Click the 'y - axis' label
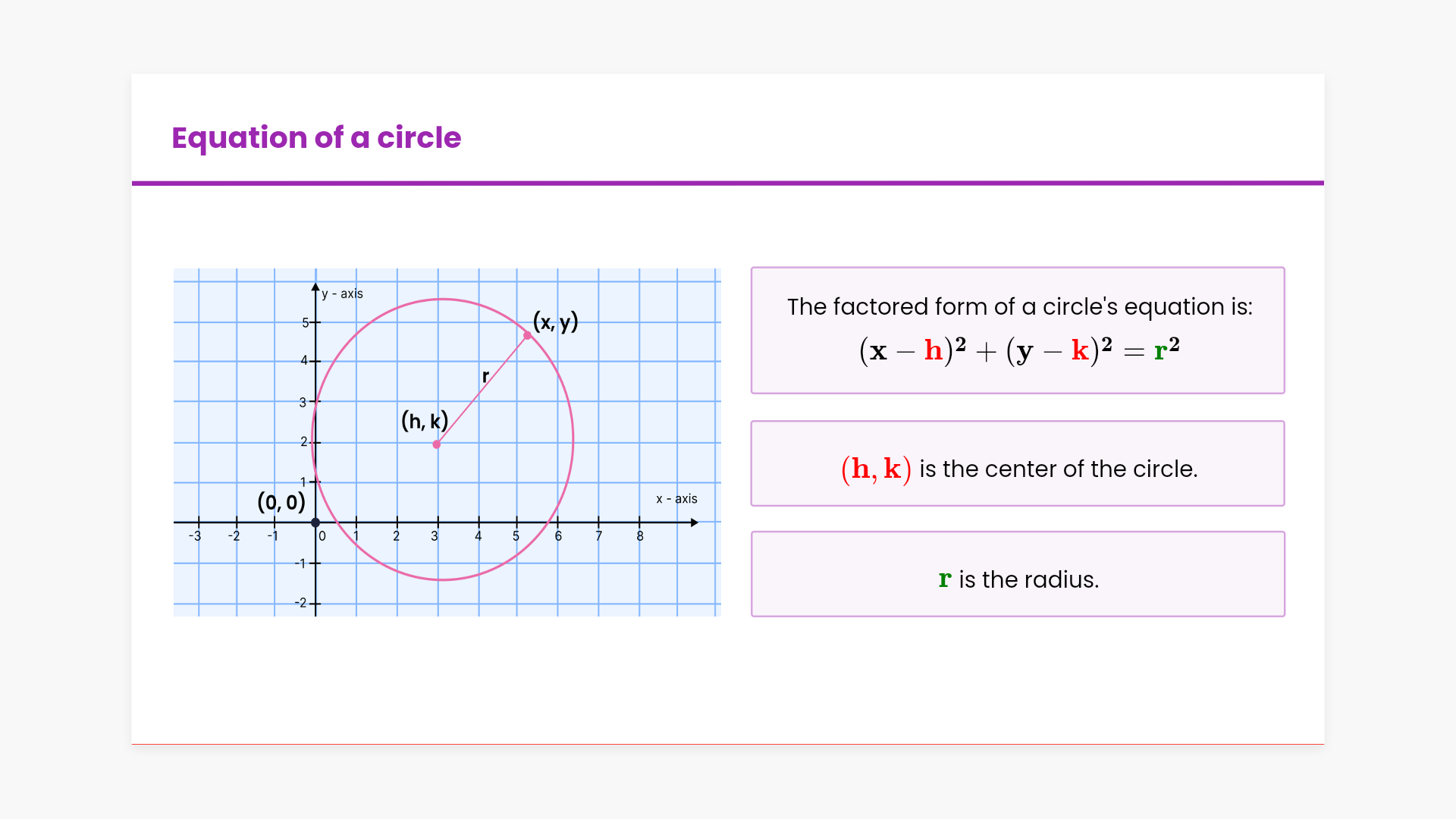The image size is (1456, 819). [342, 293]
